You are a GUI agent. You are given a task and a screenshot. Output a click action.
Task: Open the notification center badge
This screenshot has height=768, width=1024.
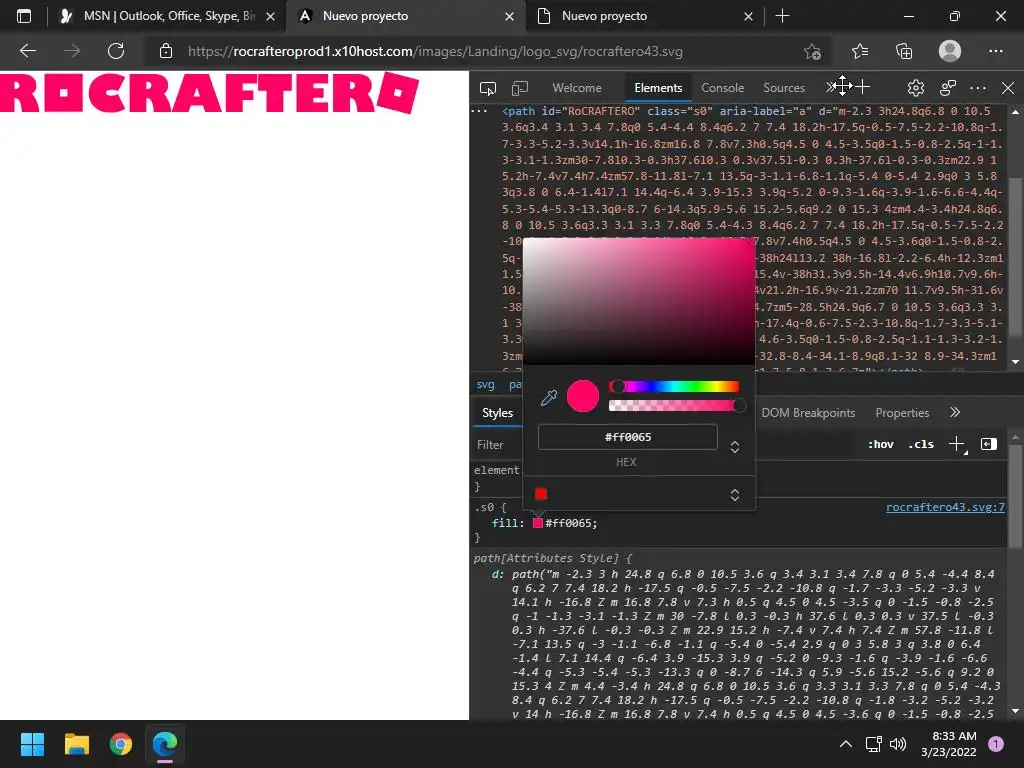pos(995,744)
